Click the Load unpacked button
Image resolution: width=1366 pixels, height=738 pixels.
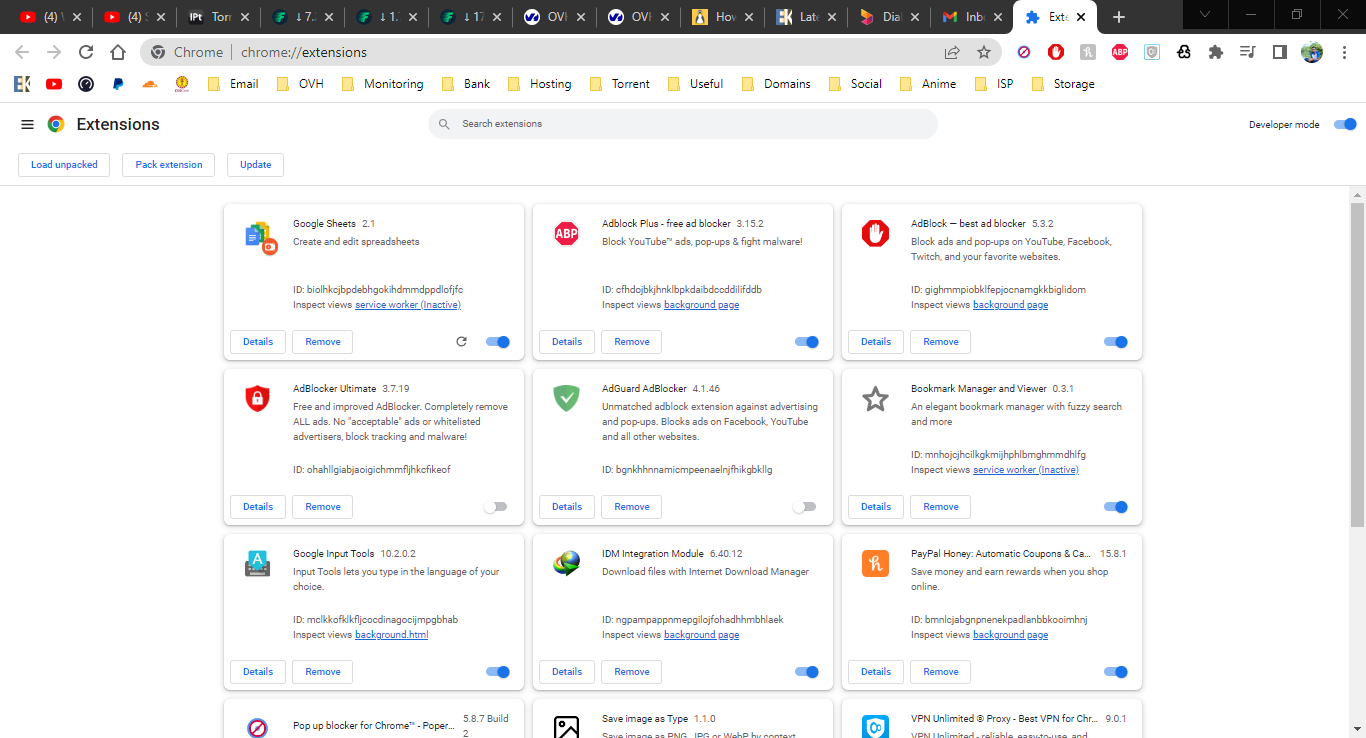(x=64, y=165)
